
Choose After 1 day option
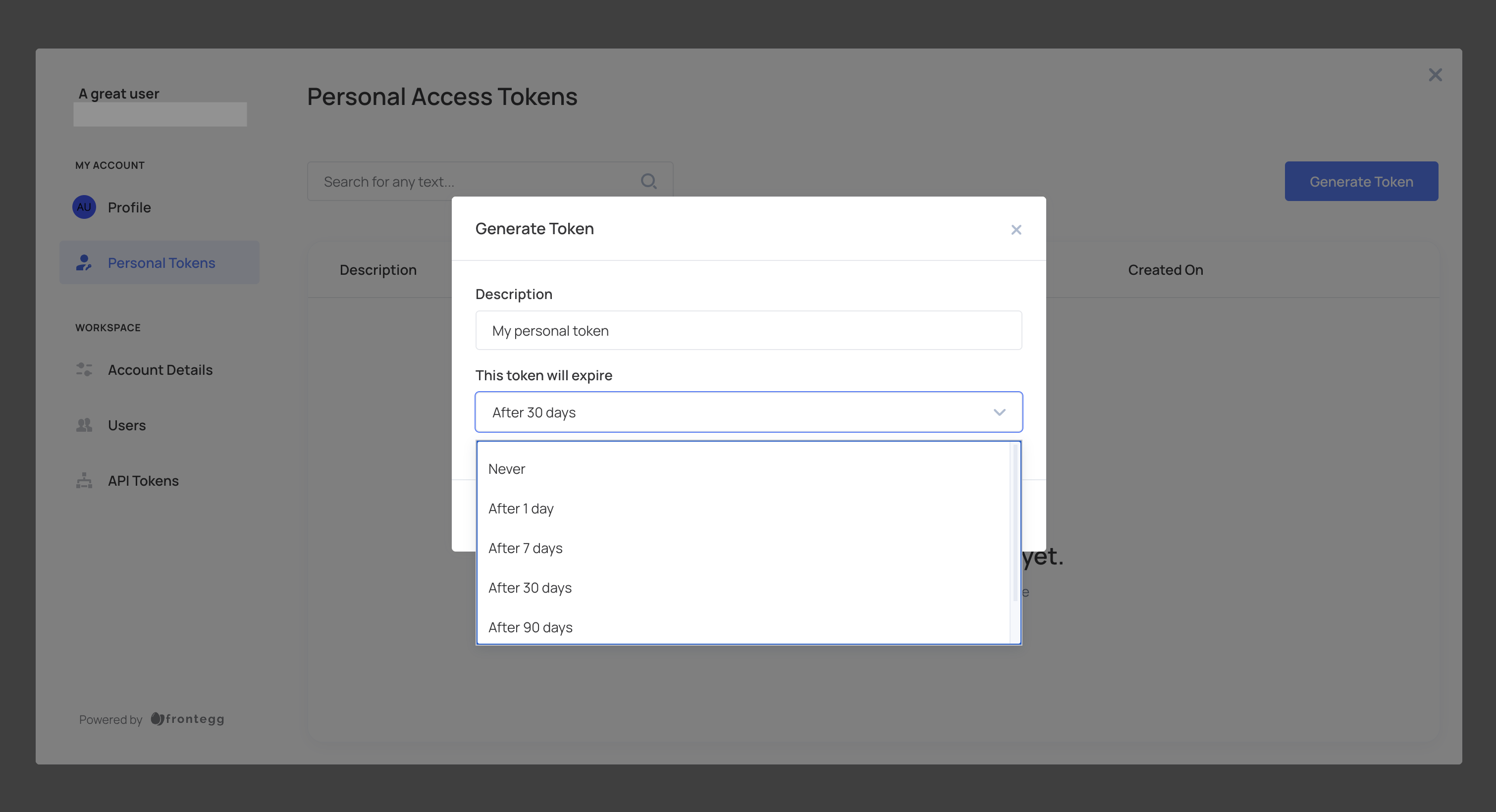[520, 508]
